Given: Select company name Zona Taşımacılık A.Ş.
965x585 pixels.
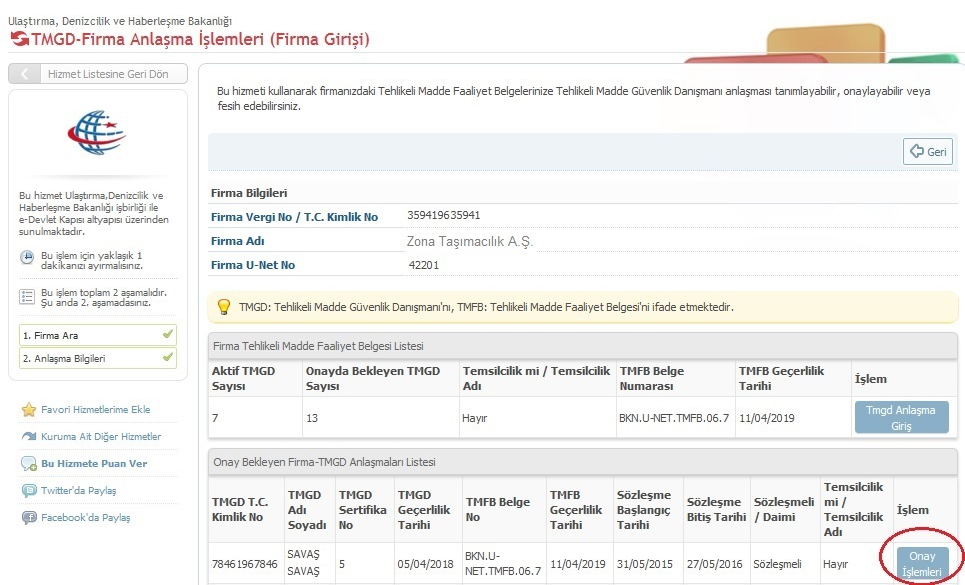Looking at the screenshot, I should coord(469,242).
